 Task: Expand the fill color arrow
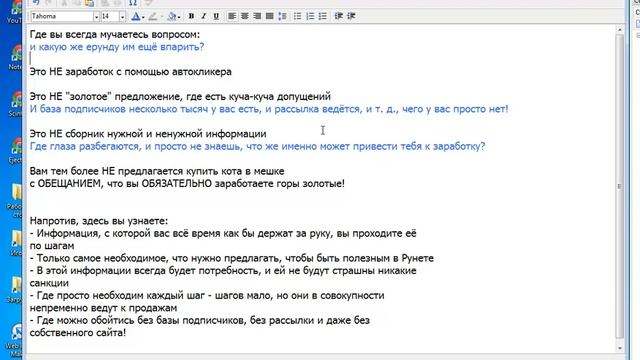(179, 17)
